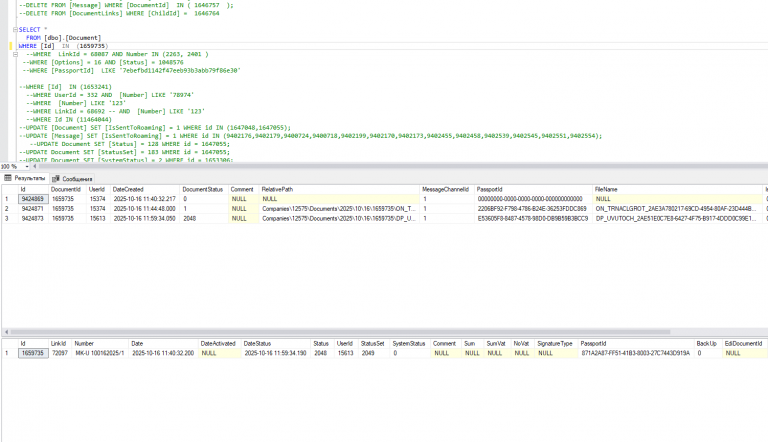Image resolution: width=768 pixels, height=442 pixels.
Task: Click the MessageChannelId column header
Action: pos(445,189)
